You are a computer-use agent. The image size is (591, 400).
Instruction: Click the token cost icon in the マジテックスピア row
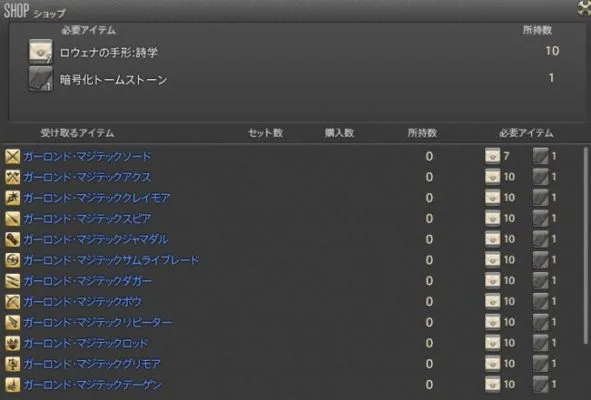click(493, 218)
